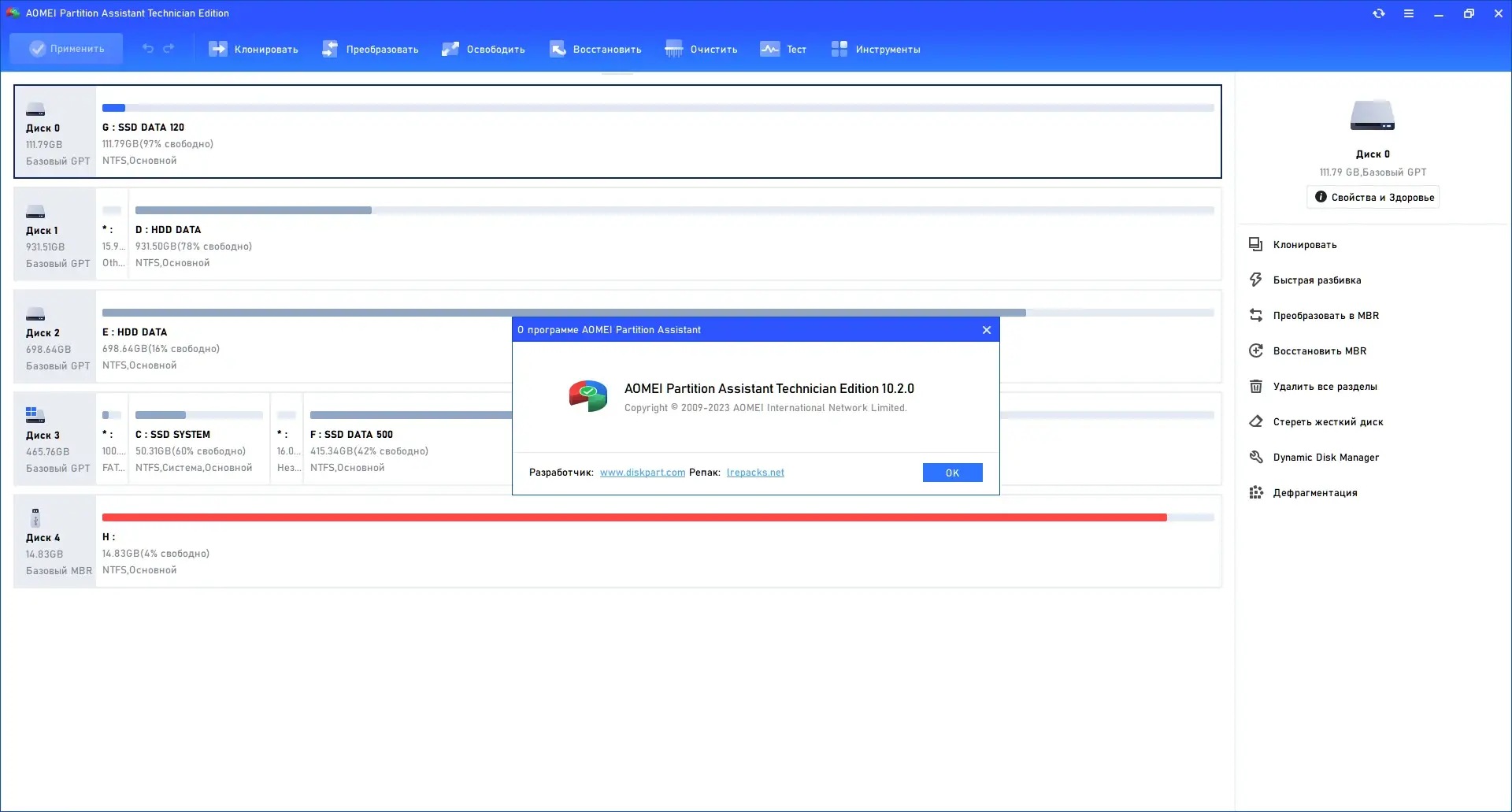Click the convert to MBR arrows icon
The height and width of the screenshot is (812, 1512).
coord(1256,316)
